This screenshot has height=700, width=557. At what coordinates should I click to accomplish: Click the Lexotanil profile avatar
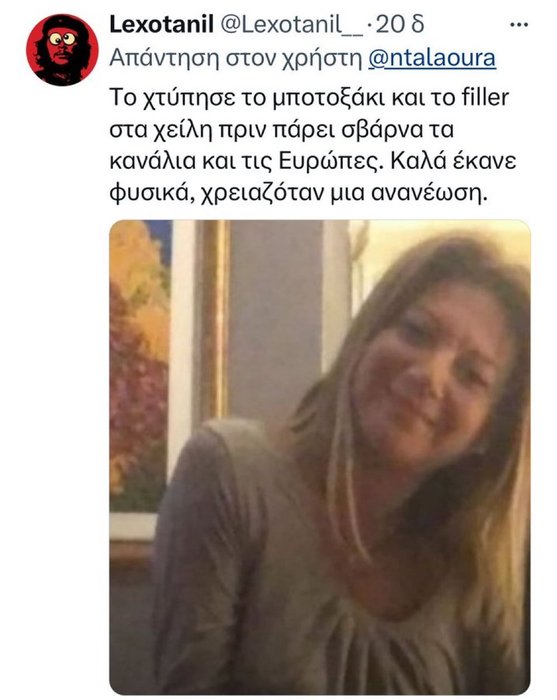62,50
